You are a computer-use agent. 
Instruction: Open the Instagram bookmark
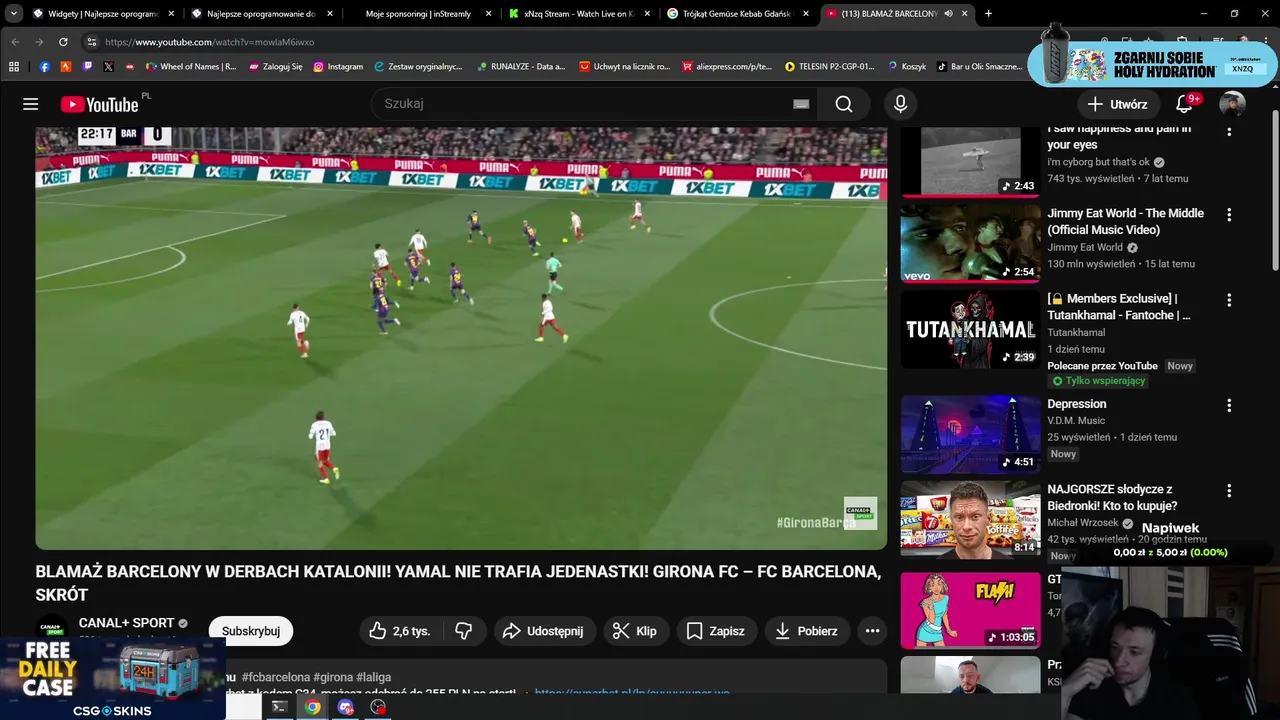[338, 67]
